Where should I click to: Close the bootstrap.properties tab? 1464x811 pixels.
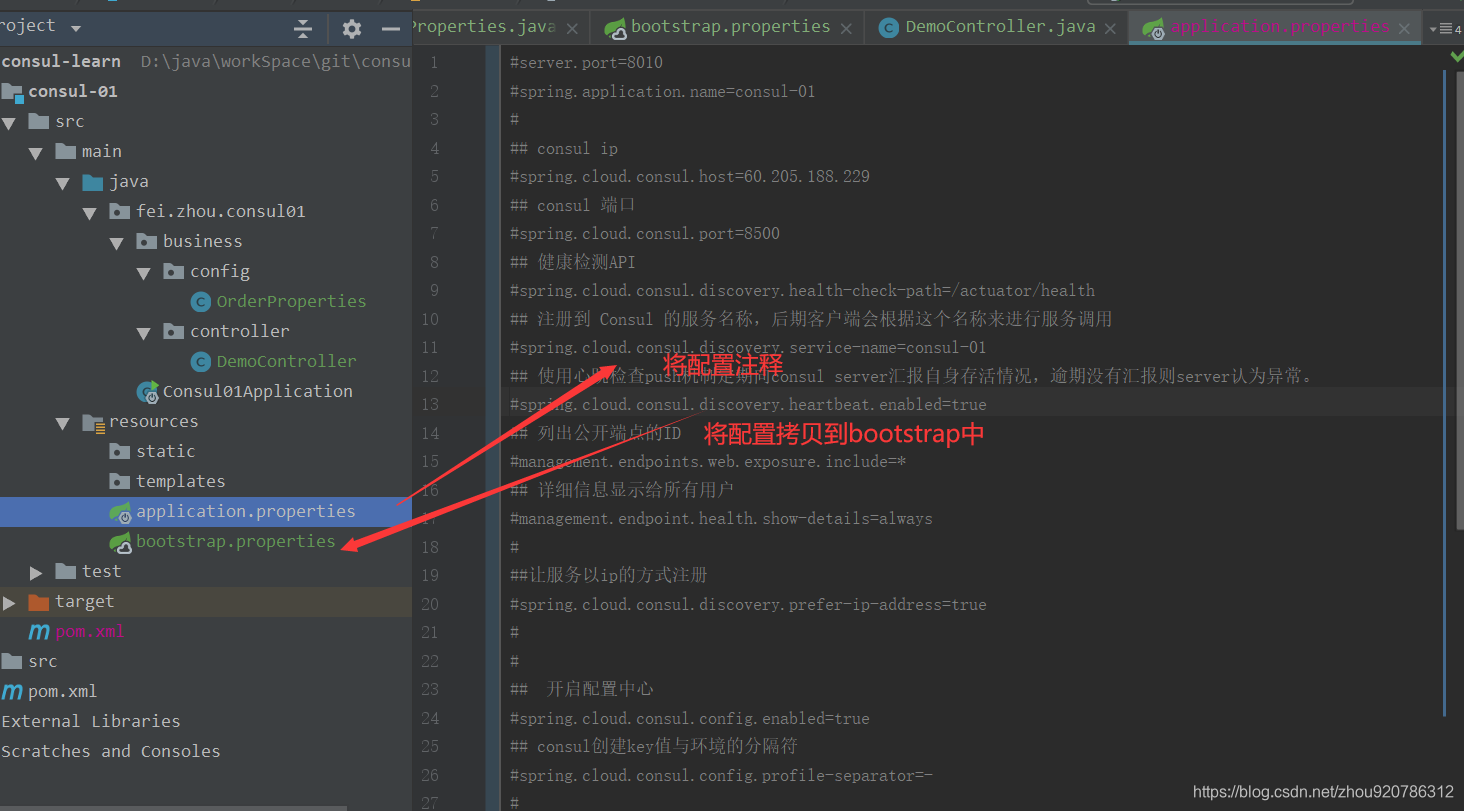point(846,29)
